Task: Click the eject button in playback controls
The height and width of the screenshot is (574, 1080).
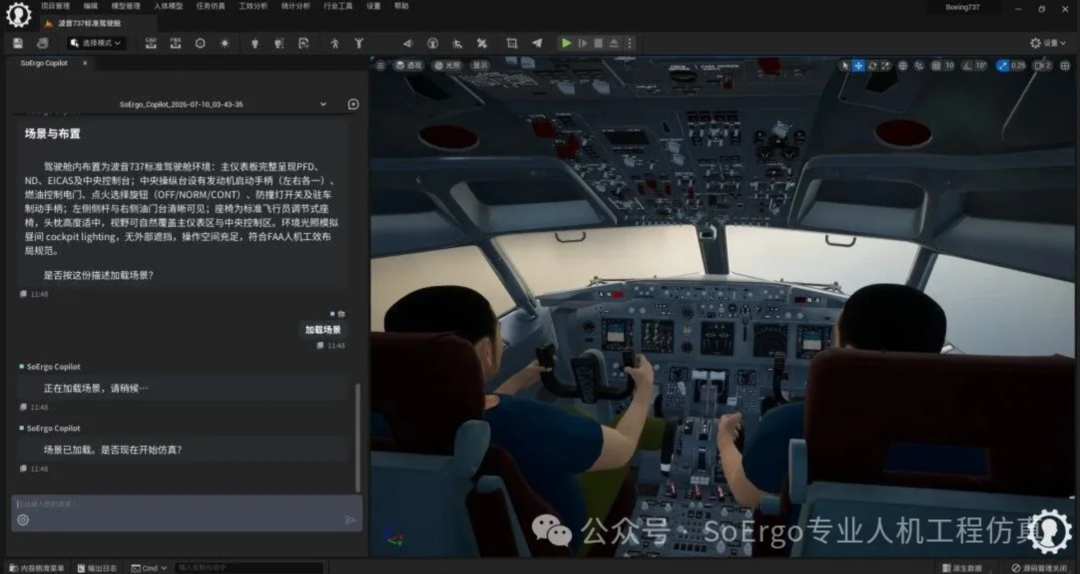Action: click(614, 43)
